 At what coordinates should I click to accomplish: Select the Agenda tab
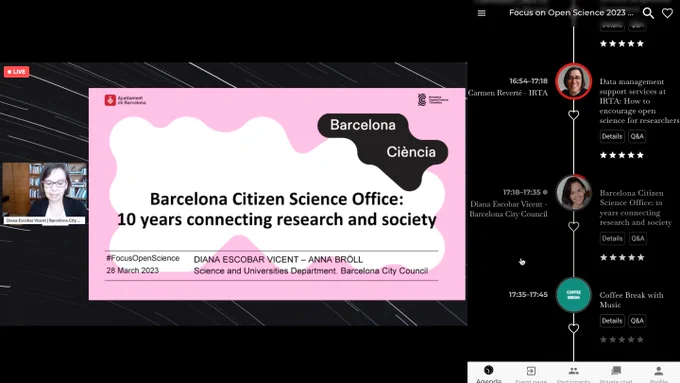(489, 374)
